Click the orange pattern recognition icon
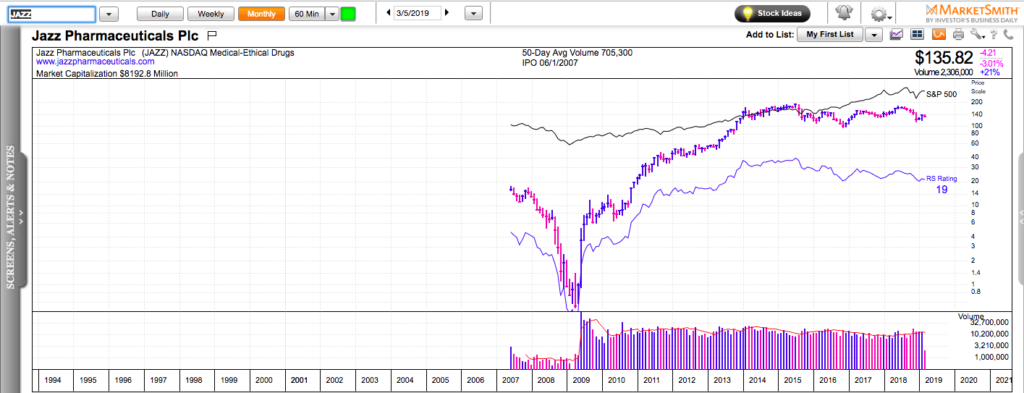 click(x=938, y=34)
